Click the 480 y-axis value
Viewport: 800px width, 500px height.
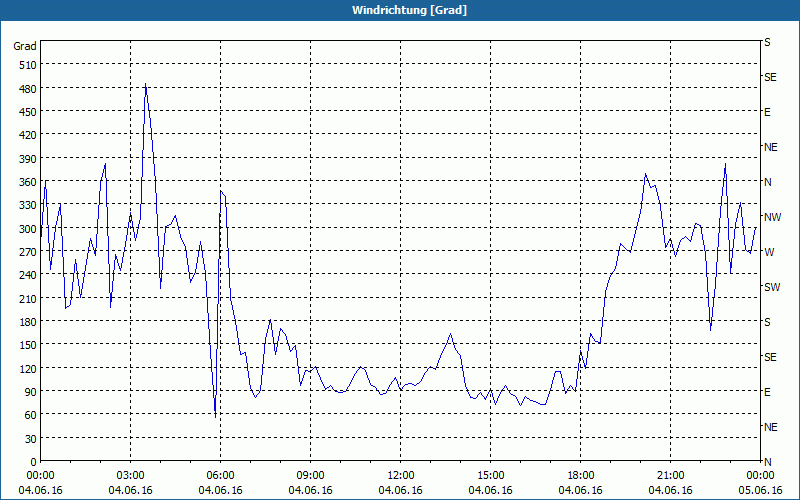[28, 89]
